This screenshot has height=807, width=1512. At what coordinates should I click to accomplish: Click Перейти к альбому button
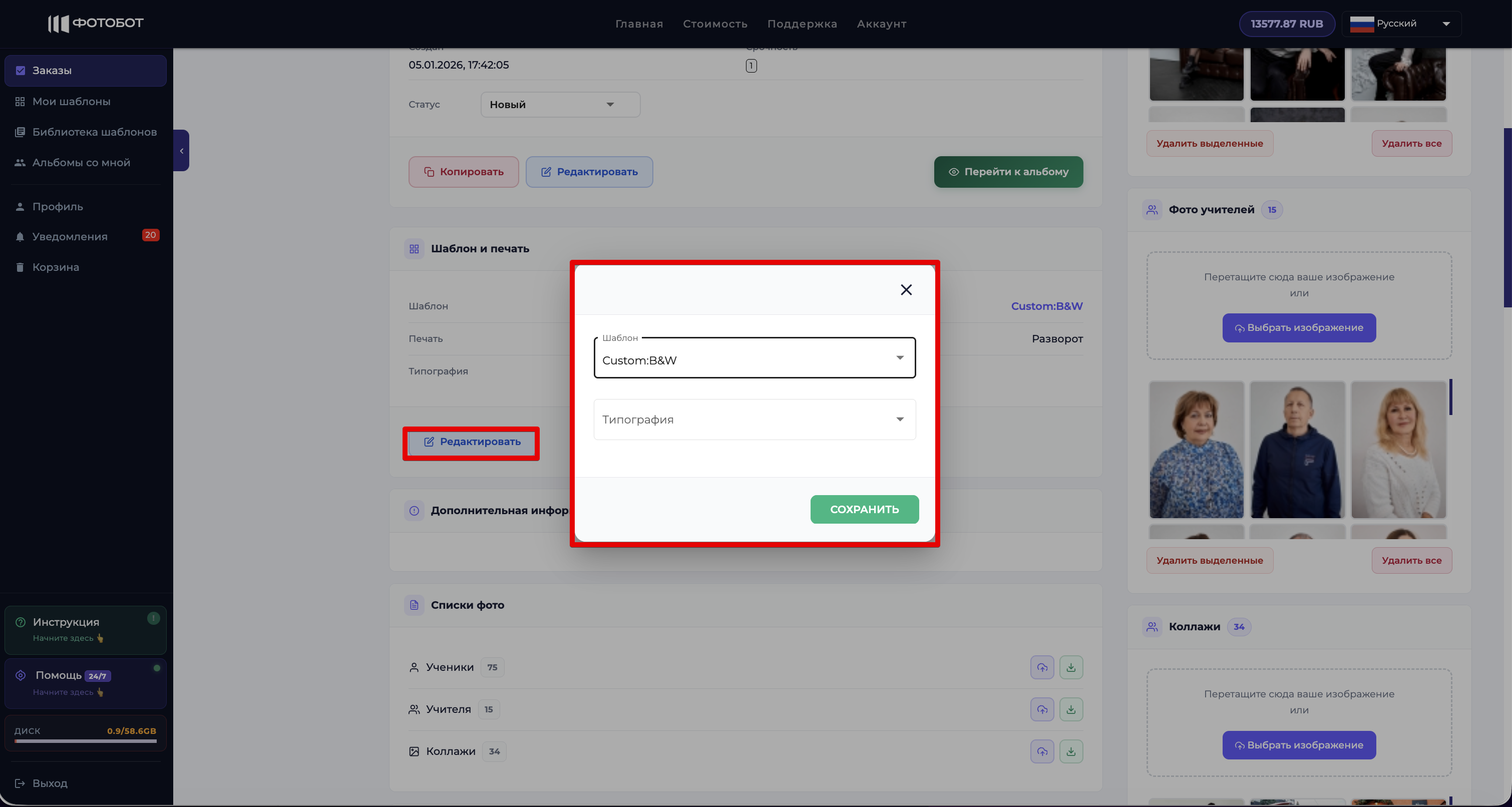click(x=1008, y=172)
